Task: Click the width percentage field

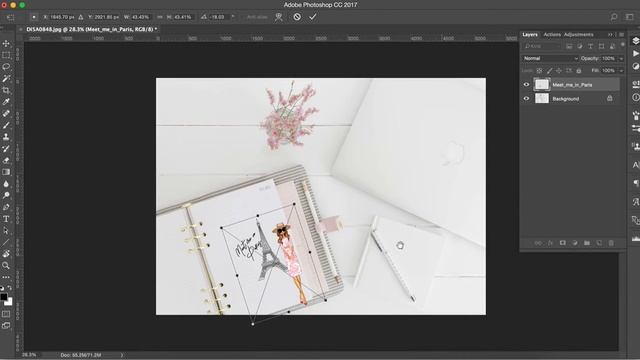Action: point(140,17)
